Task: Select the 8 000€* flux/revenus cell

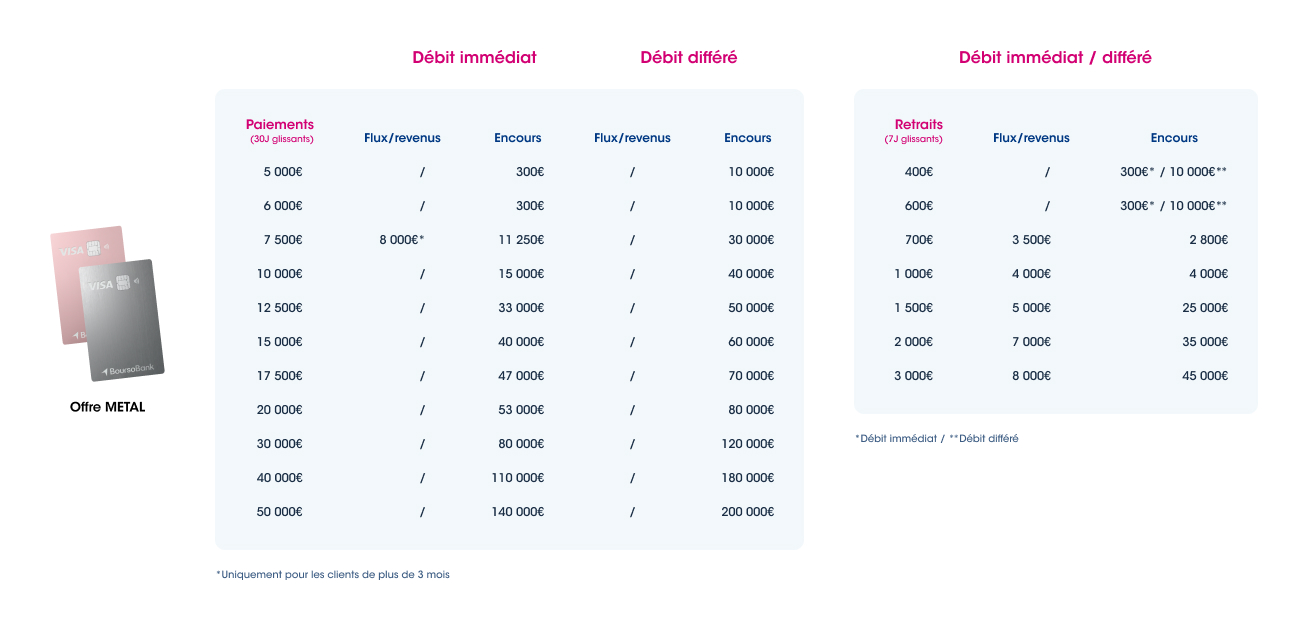Action: (402, 240)
